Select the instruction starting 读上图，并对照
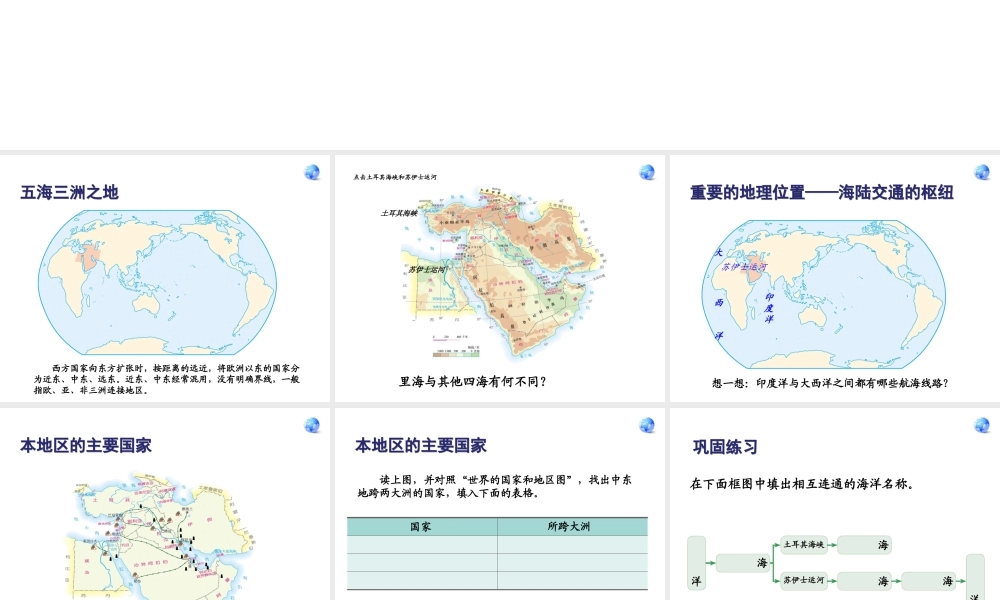This screenshot has width=1000, height=600. 494,486
